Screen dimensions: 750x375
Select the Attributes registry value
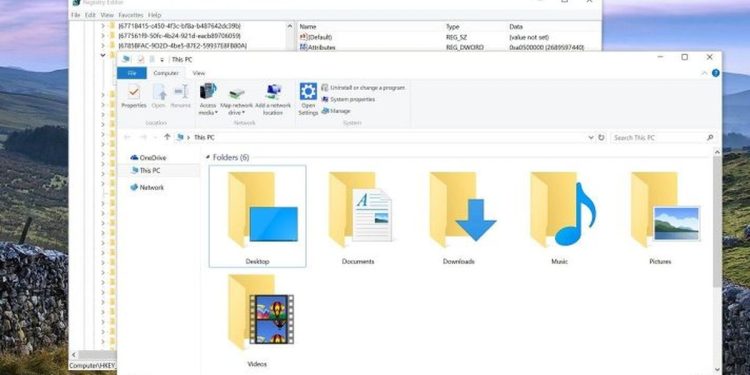click(318, 47)
